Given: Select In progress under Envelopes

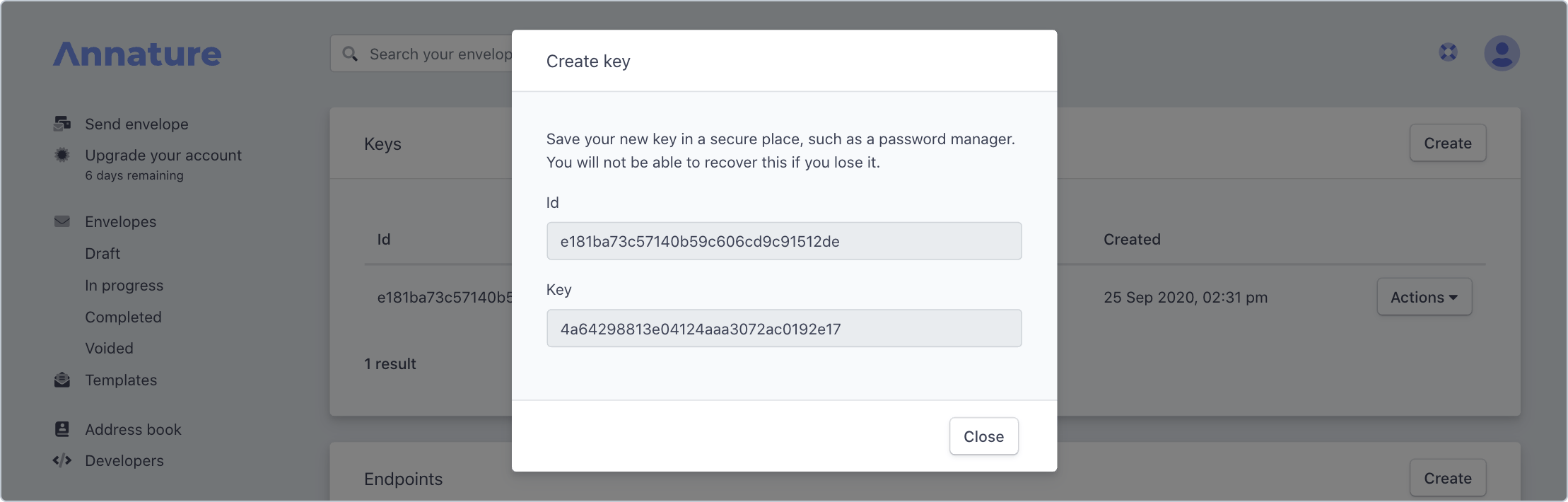Looking at the screenshot, I should point(124,285).
